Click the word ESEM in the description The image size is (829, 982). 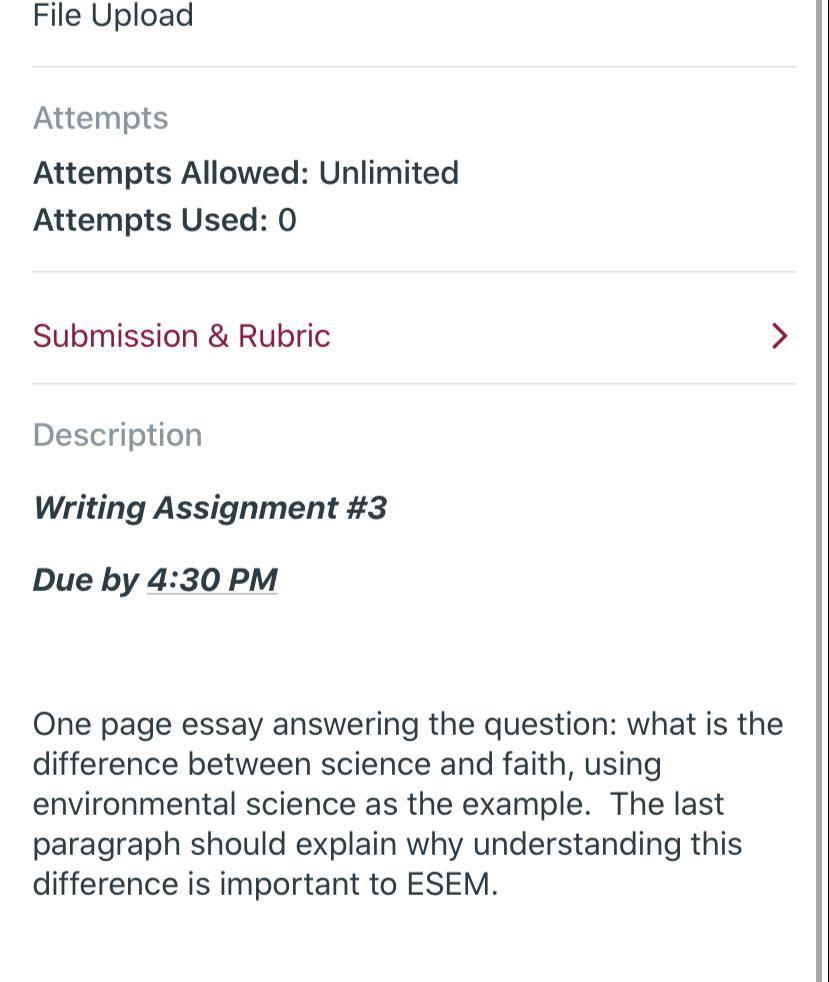tap(451, 884)
